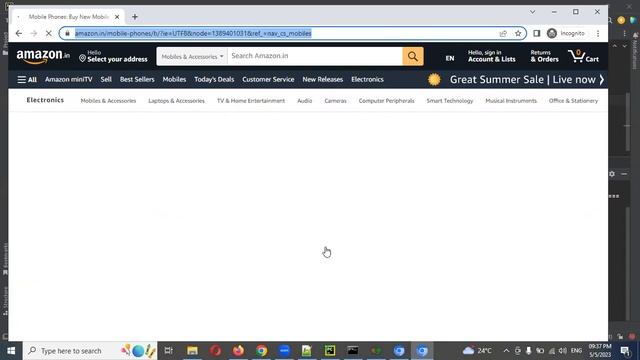Open Customer Service

click(x=268, y=80)
